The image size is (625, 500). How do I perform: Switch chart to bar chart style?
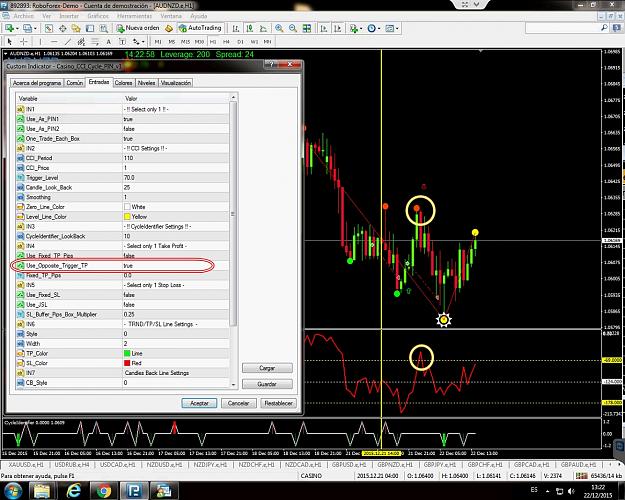point(236,28)
